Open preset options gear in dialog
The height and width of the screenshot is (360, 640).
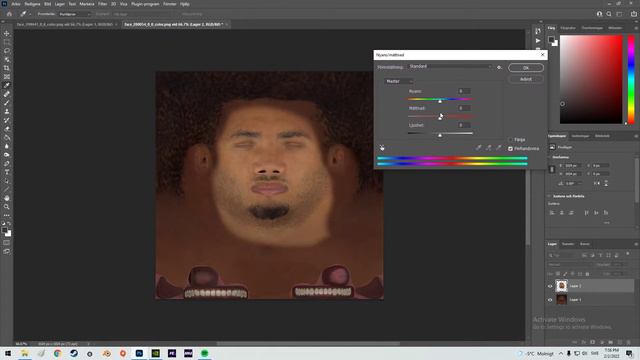coord(499,67)
